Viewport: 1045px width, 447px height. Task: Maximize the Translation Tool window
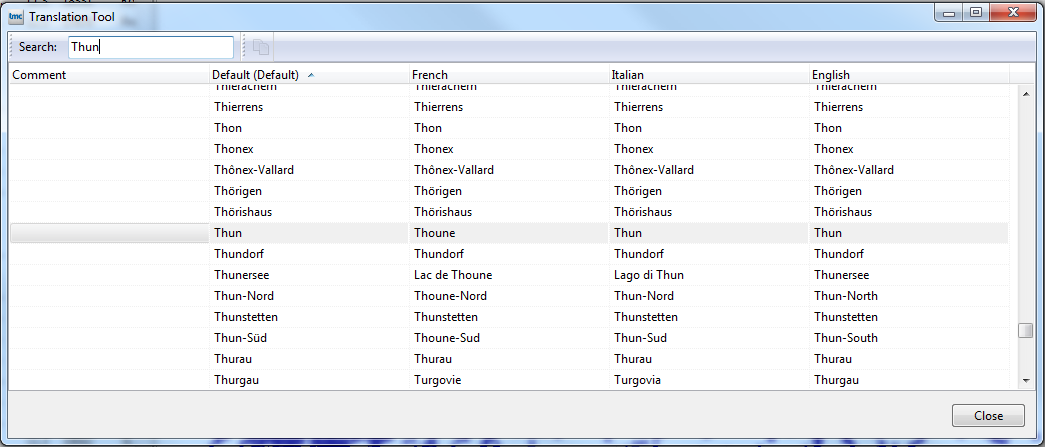(975, 12)
